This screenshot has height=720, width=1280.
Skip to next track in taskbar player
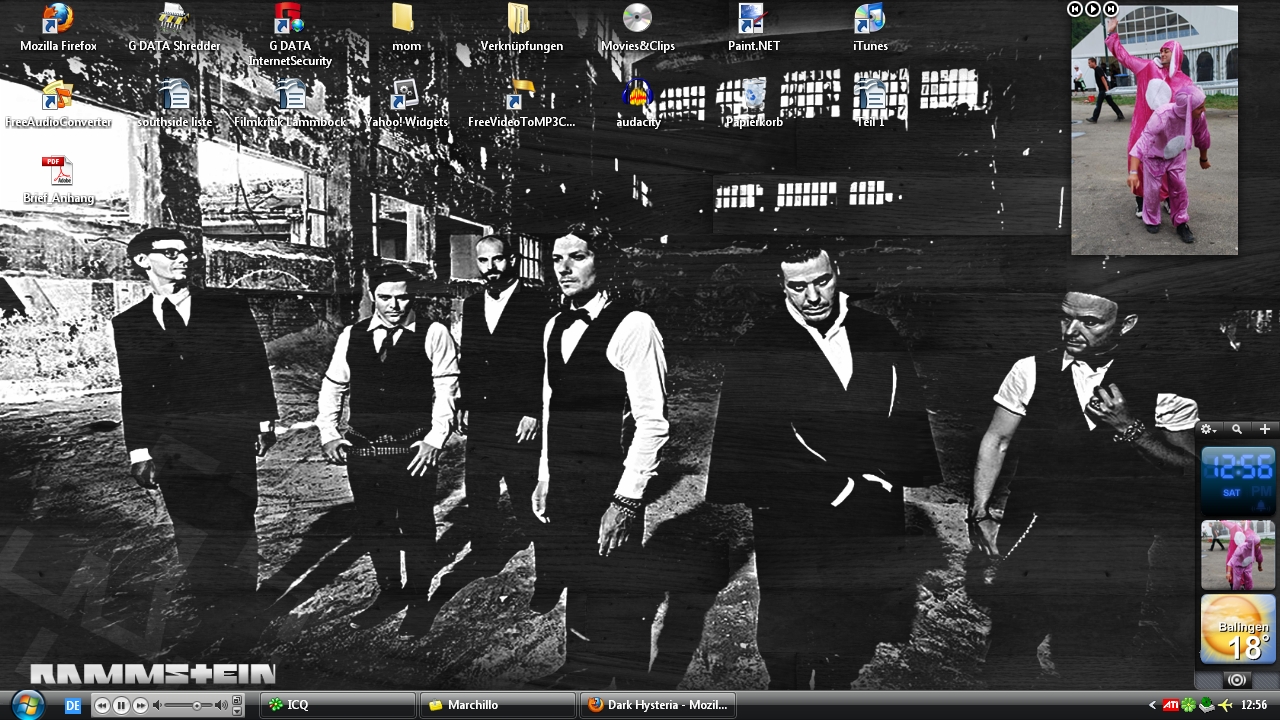(x=140, y=705)
